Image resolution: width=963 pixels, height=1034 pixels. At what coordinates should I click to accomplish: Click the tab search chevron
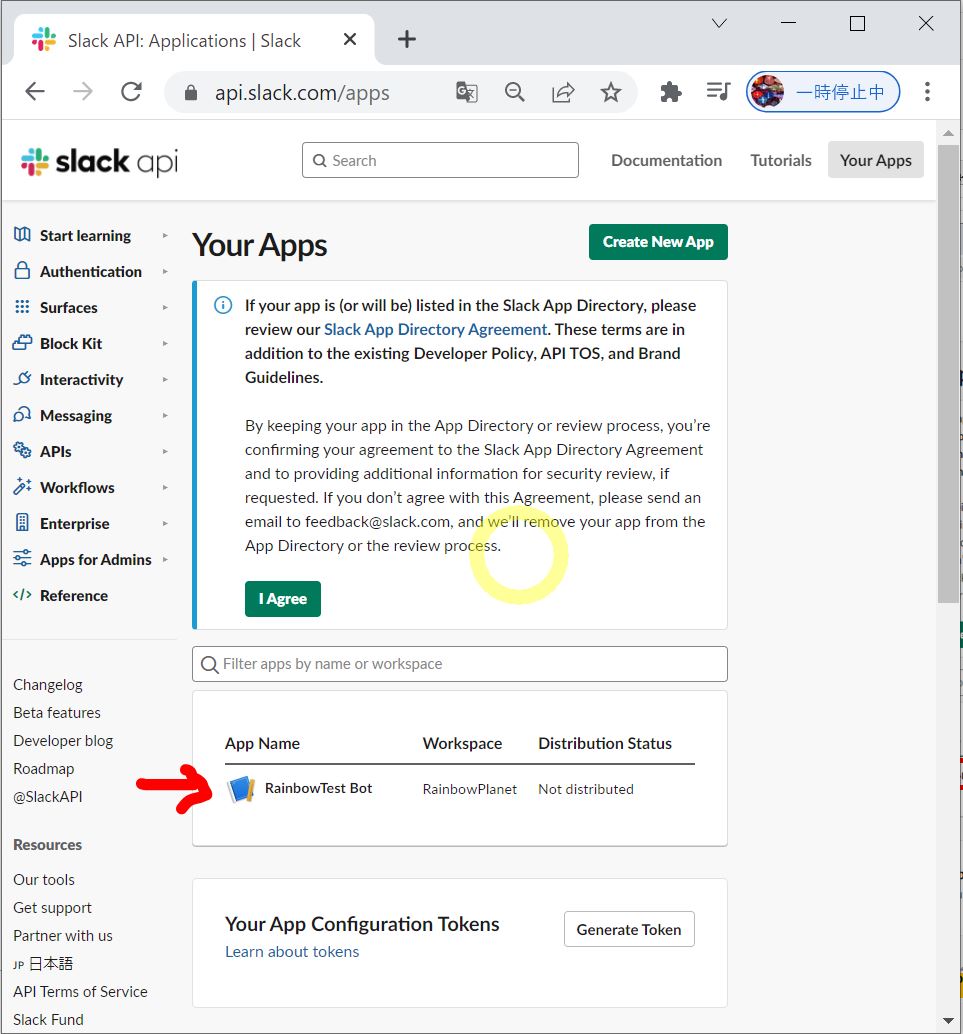coord(720,24)
